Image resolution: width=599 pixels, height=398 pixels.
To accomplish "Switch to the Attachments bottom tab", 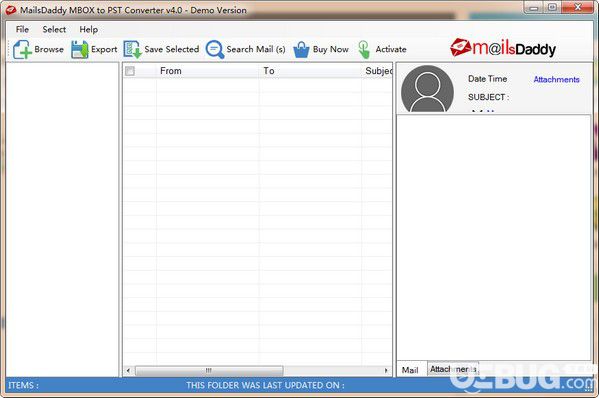I will (x=453, y=369).
